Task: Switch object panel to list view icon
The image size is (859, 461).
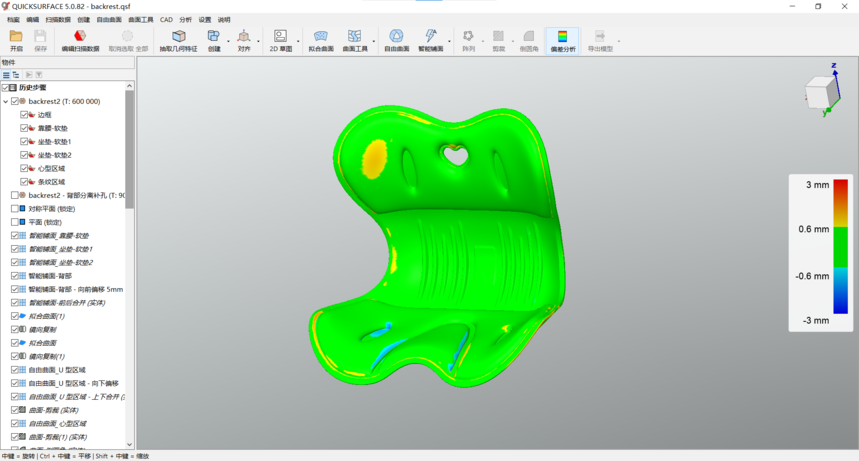Action: click(6, 75)
